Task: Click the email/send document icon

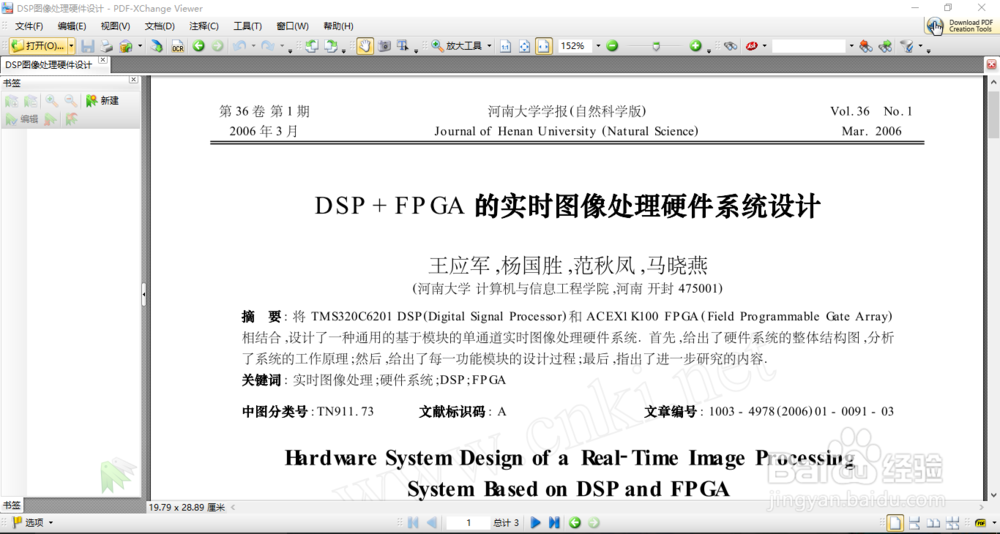Action: coord(126,46)
